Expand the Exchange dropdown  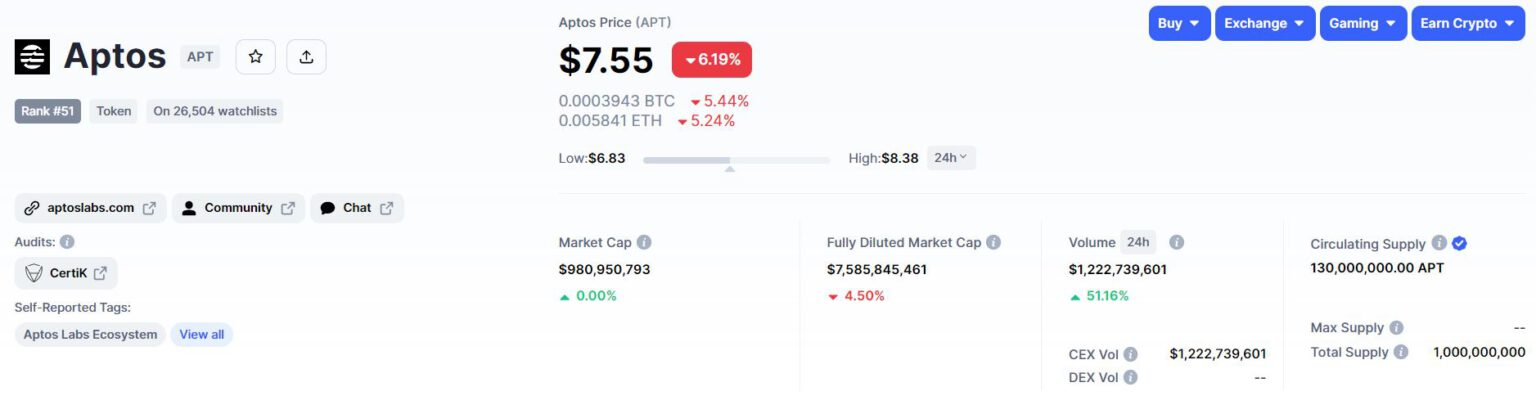click(1264, 23)
